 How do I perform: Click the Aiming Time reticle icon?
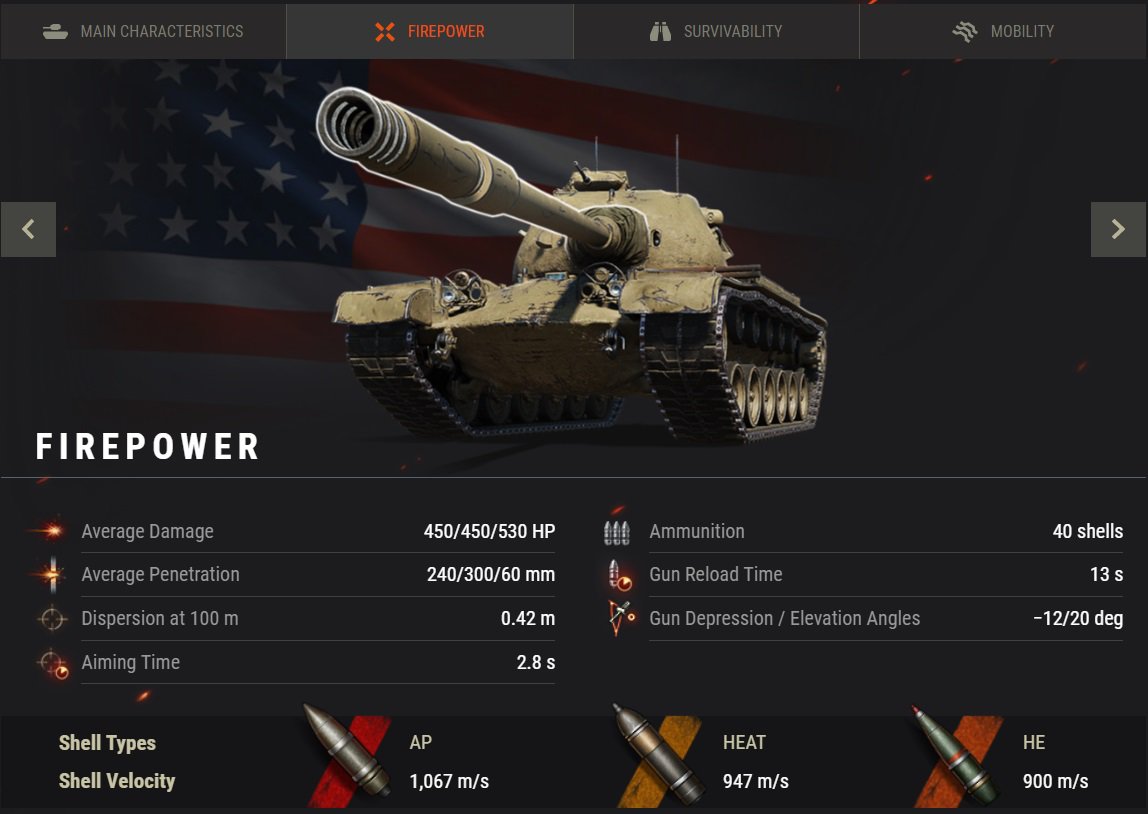[53, 663]
